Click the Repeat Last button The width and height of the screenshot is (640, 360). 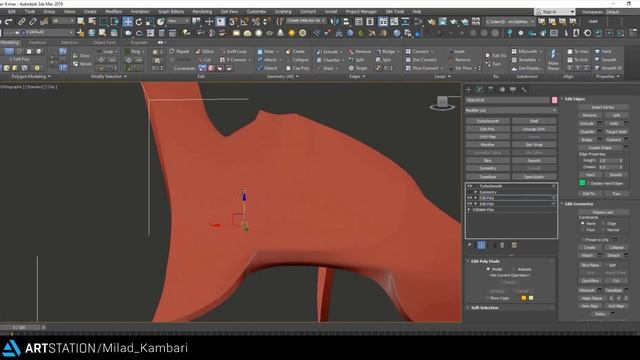pos(603,212)
